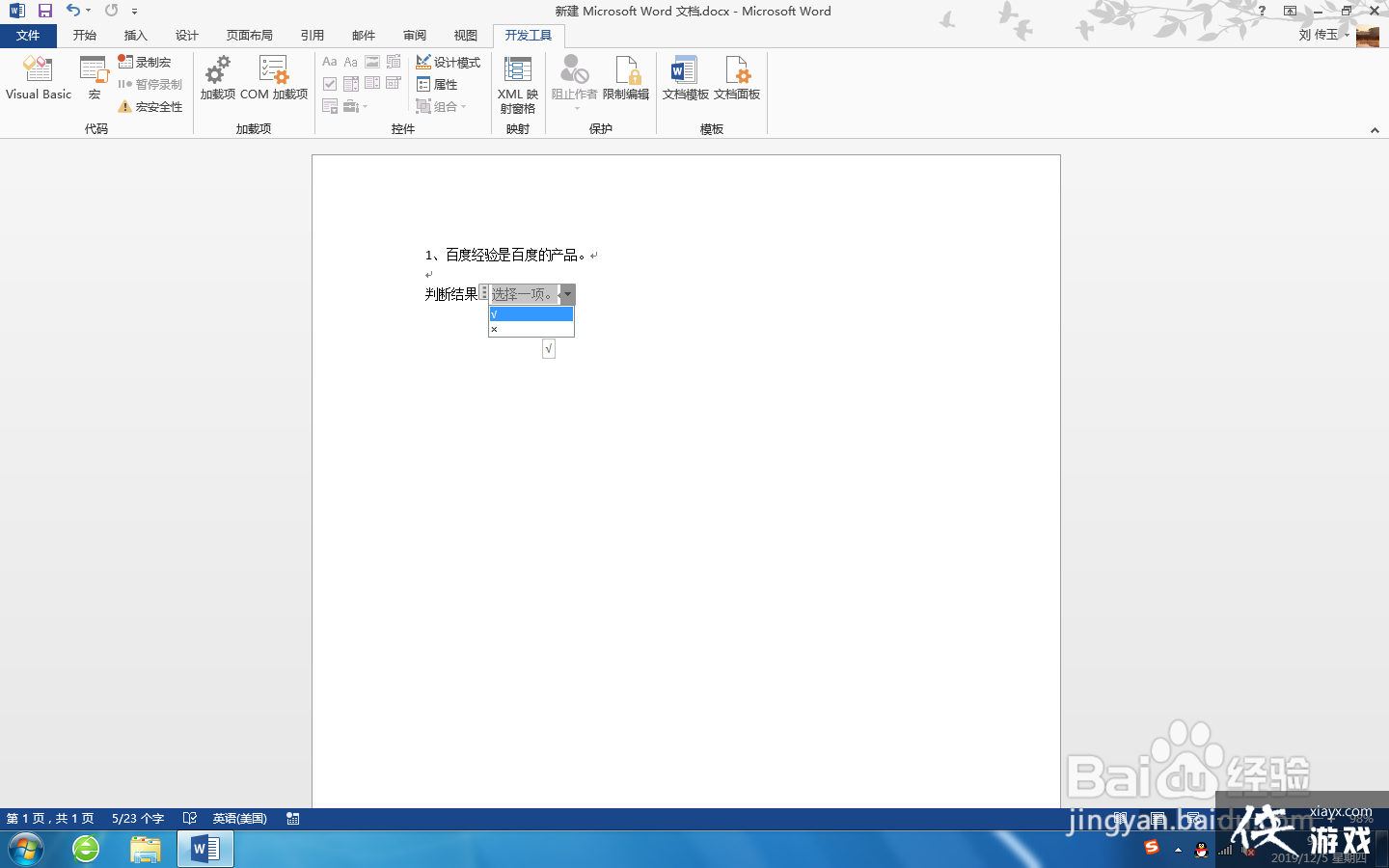The image size is (1389, 868).
Task: Insert a building block gallery control
Action: [x=394, y=62]
